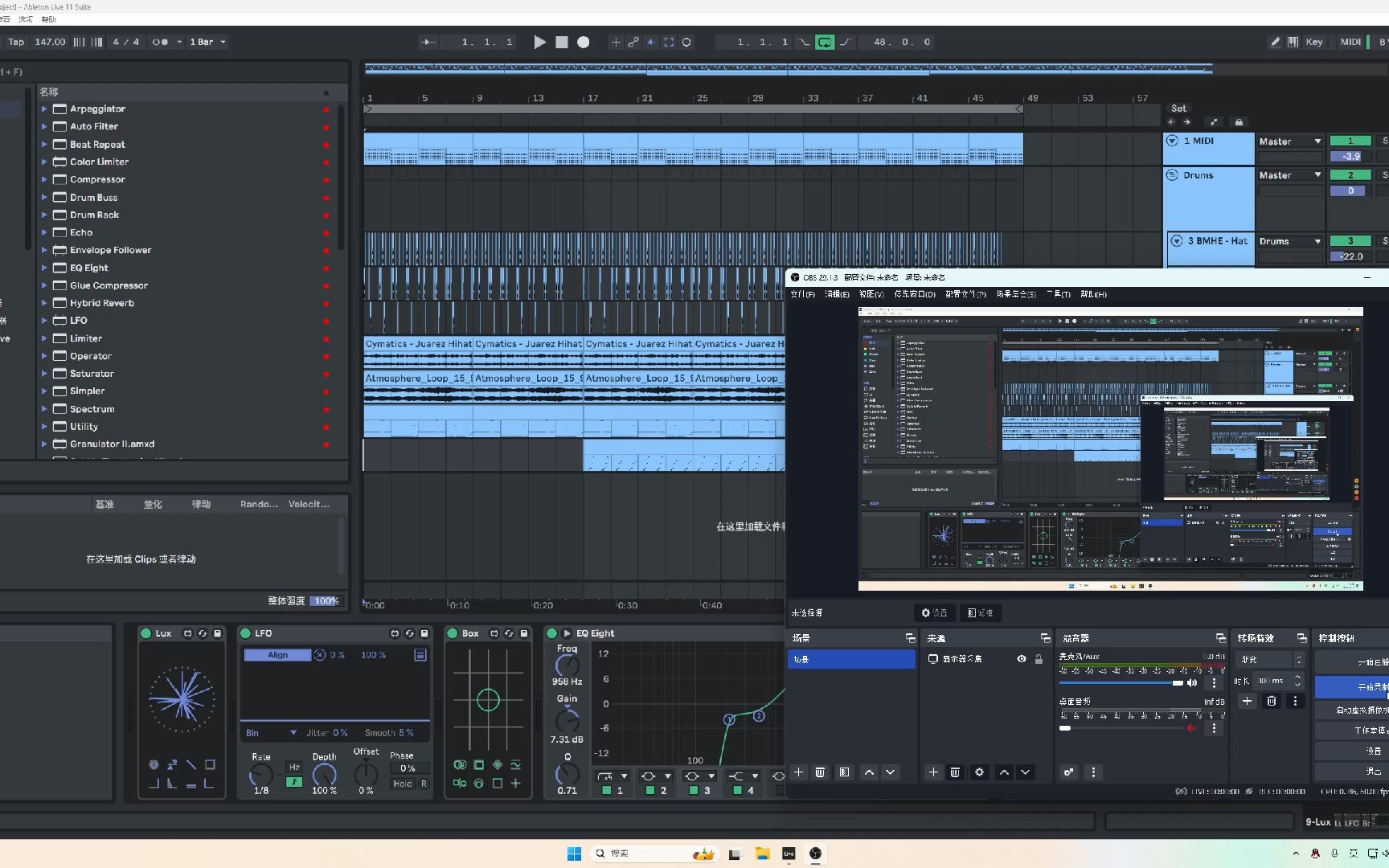Toggle MIDI Arrangement Overdub plus icon
Image resolution: width=1389 pixels, height=868 pixels.
(x=616, y=42)
